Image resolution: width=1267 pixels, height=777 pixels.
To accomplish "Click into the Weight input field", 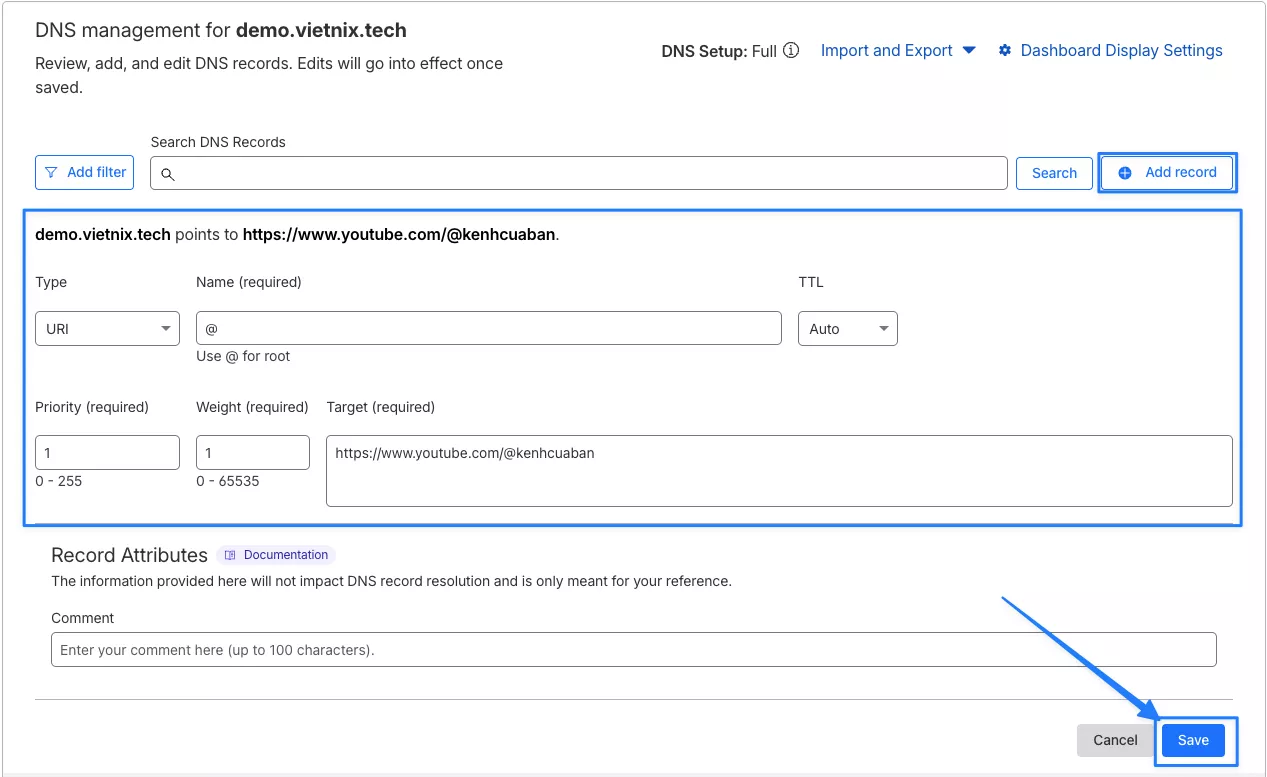I will tap(252, 453).
